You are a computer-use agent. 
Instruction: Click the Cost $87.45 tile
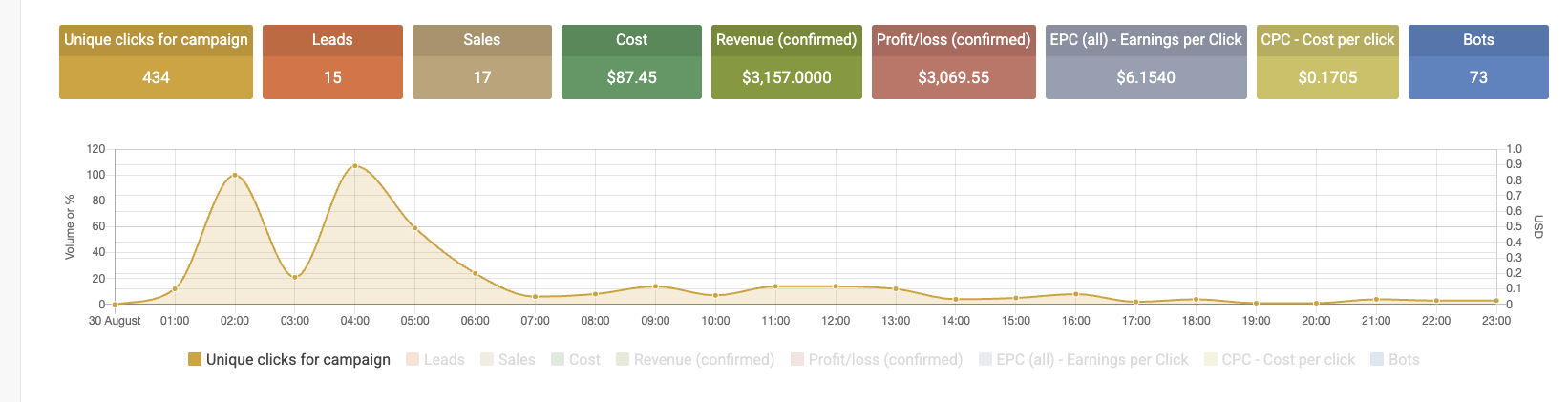(x=631, y=62)
